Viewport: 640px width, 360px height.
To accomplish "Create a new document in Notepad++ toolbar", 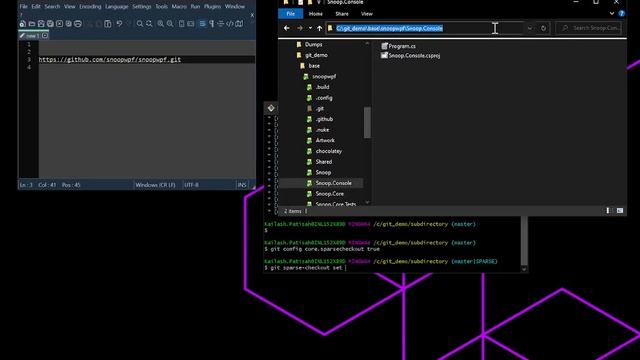I will pyautogui.click(x=23, y=24).
